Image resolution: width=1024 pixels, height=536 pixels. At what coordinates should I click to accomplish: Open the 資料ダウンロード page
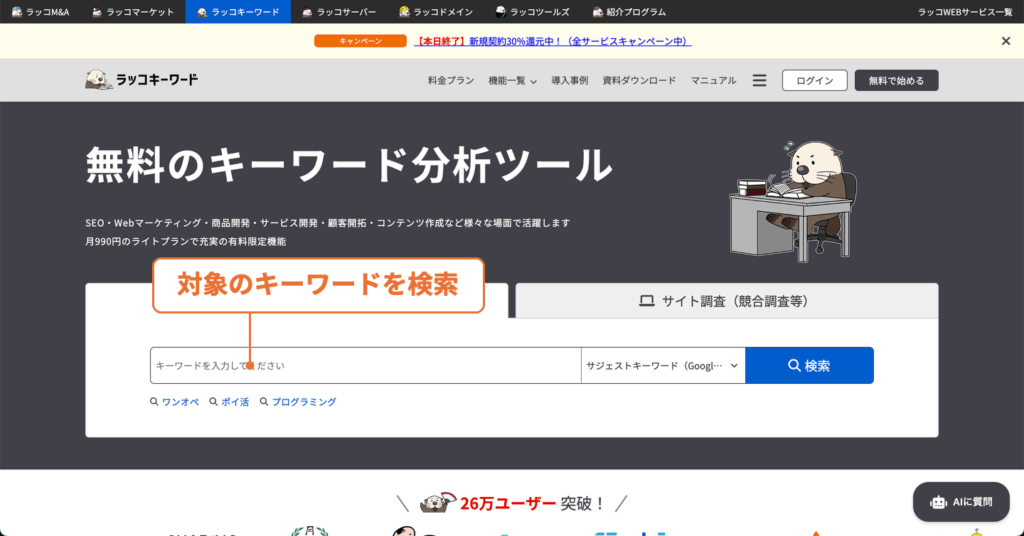point(639,80)
